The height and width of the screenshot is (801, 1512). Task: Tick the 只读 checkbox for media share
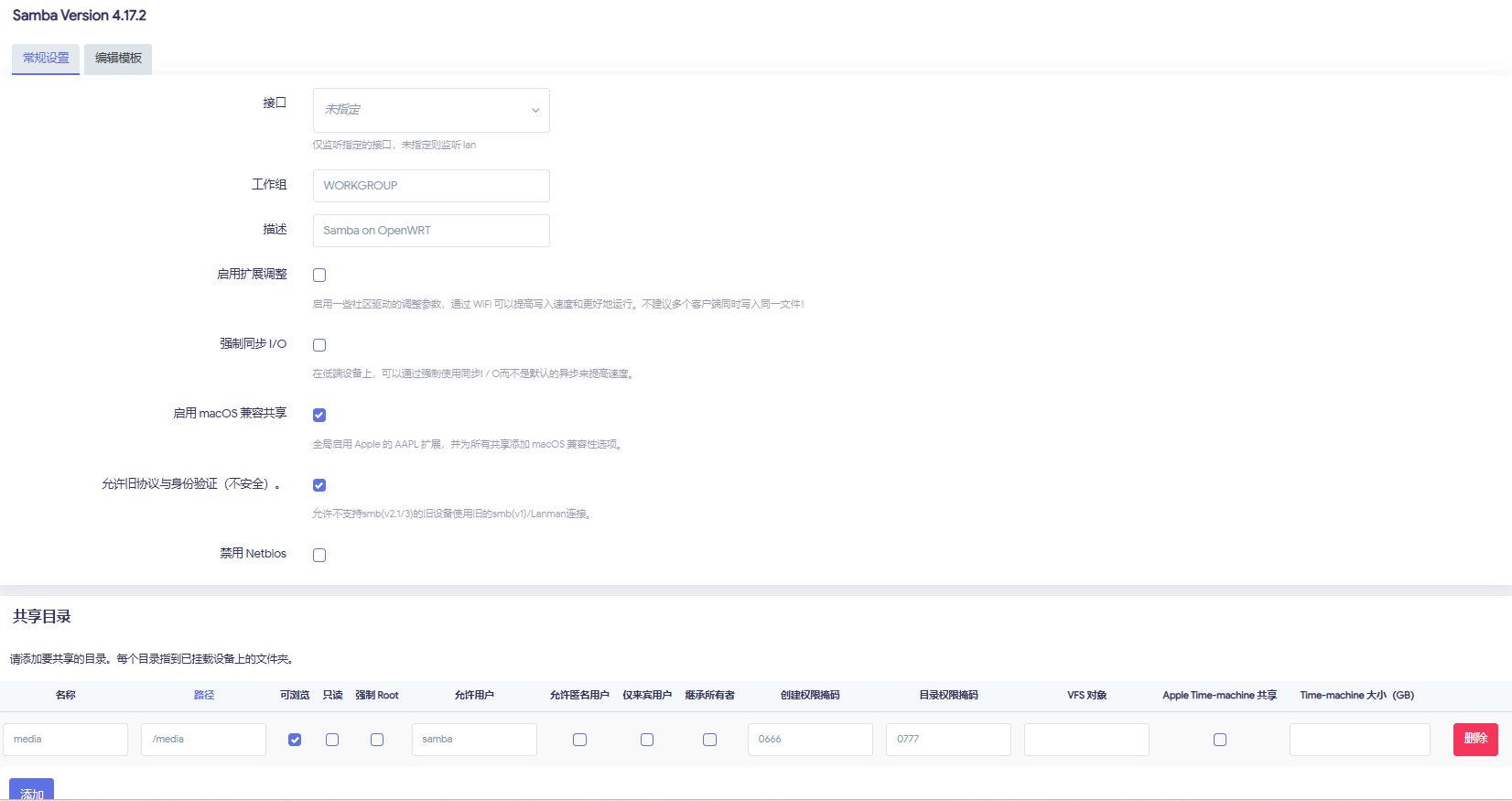point(332,740)
